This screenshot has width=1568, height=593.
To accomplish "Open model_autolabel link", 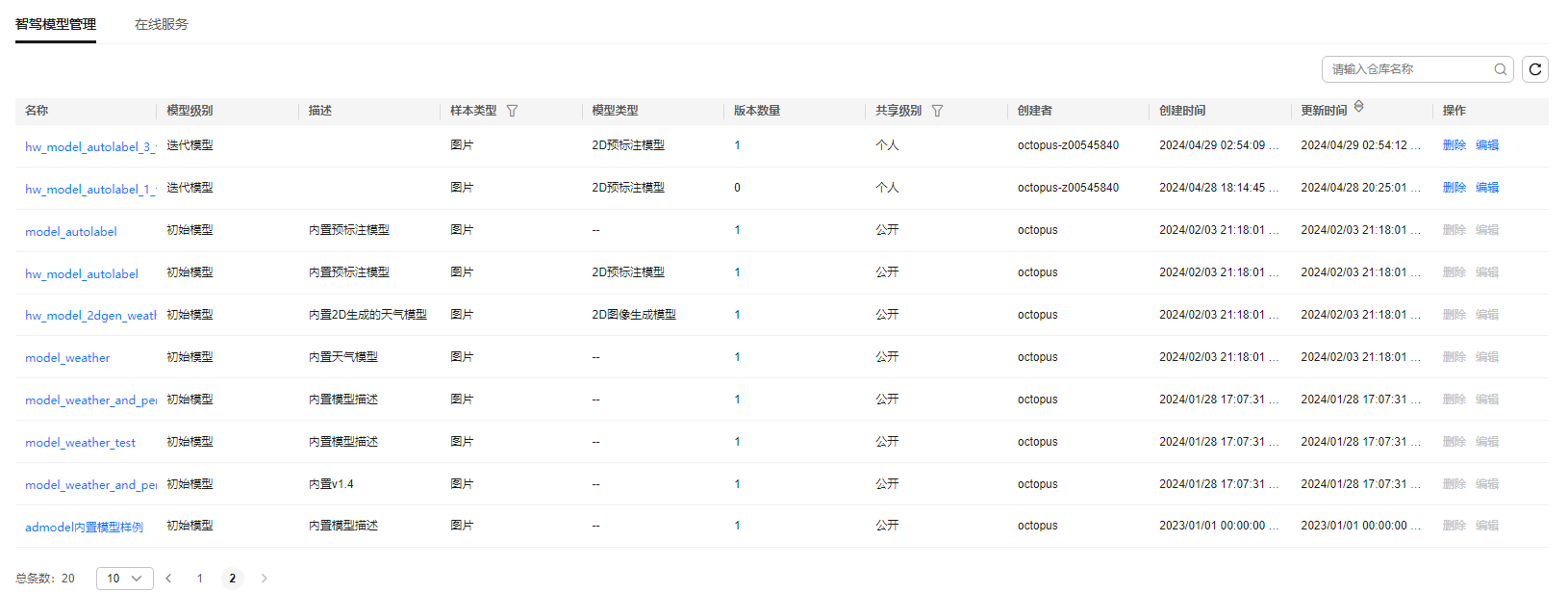I will click(x=71, y=232).
